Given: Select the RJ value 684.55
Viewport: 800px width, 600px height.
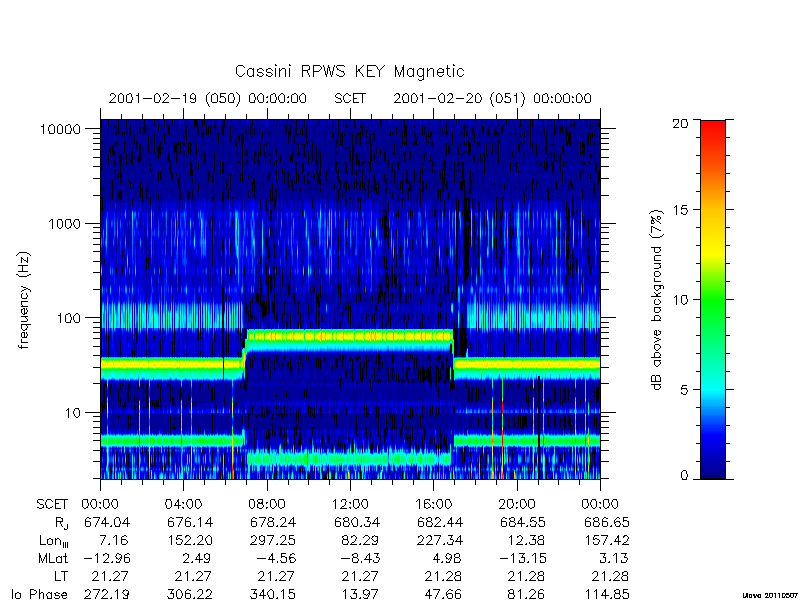Looking at the screenshot, I should pos(523,522).
